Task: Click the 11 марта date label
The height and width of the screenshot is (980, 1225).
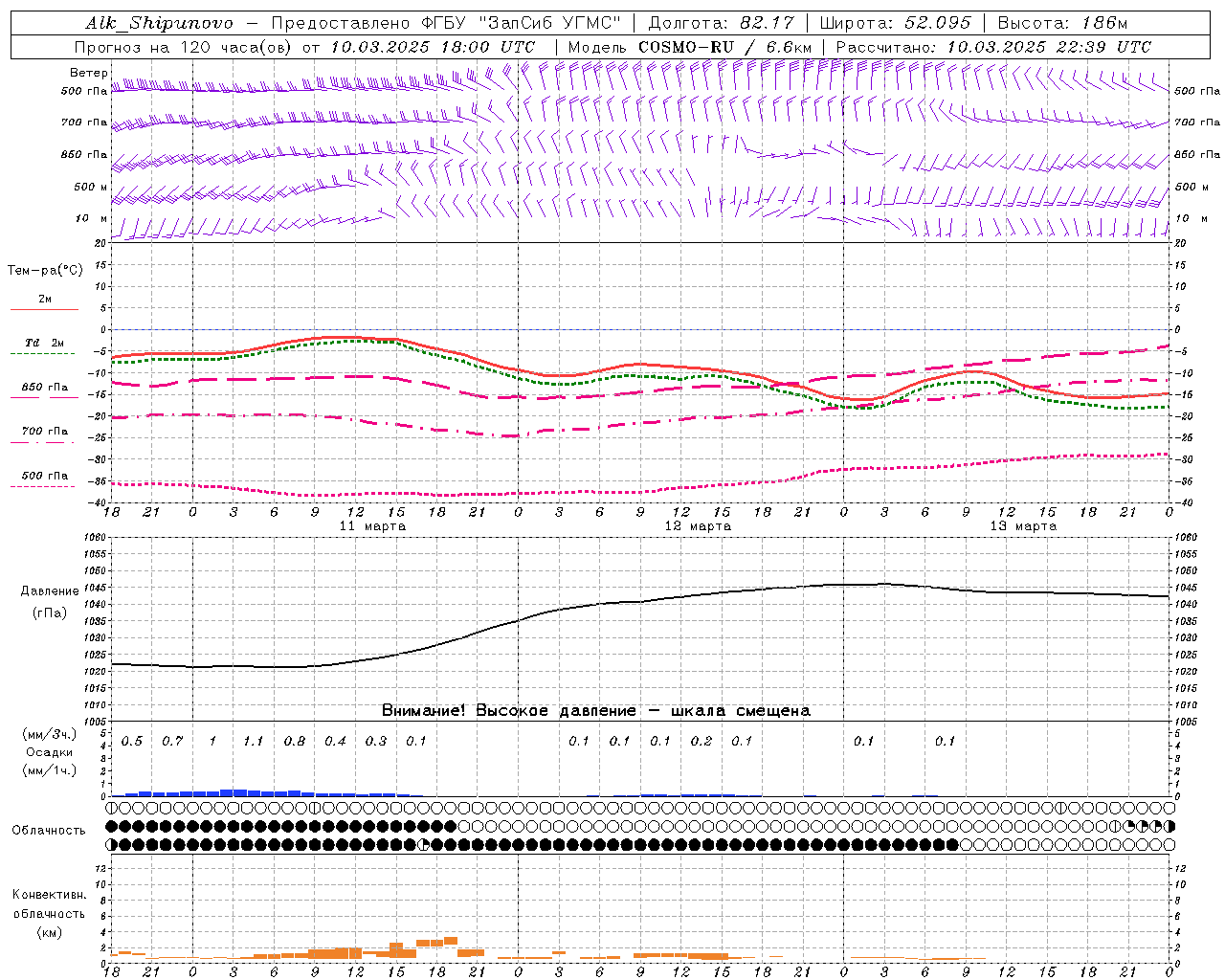Action: [x=372, y=525]
